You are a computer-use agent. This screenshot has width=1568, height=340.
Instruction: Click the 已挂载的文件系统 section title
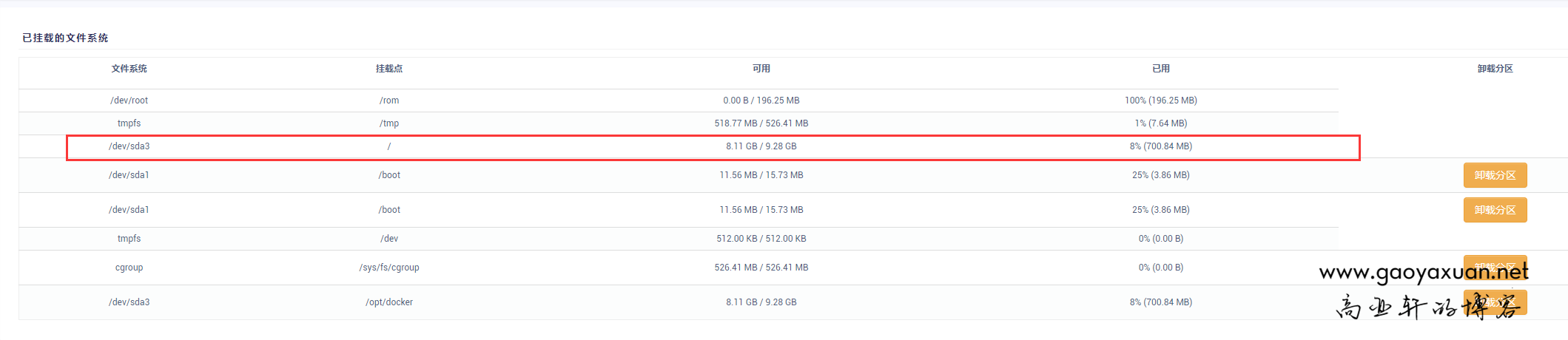coord(65,38)
